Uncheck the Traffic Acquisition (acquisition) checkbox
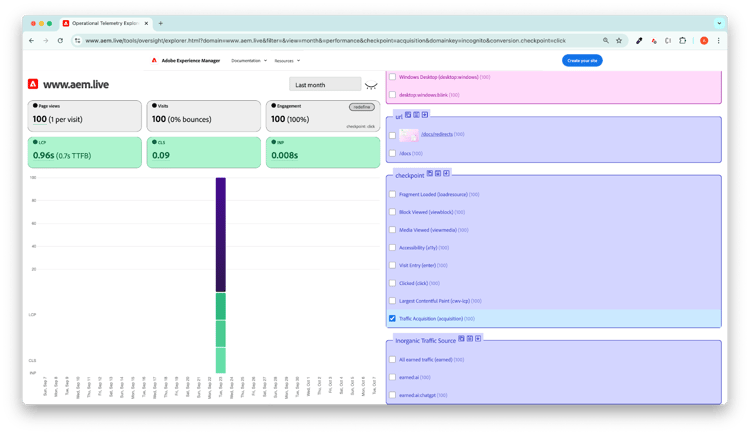Viewport: 750px width, 434px height. 393,319
